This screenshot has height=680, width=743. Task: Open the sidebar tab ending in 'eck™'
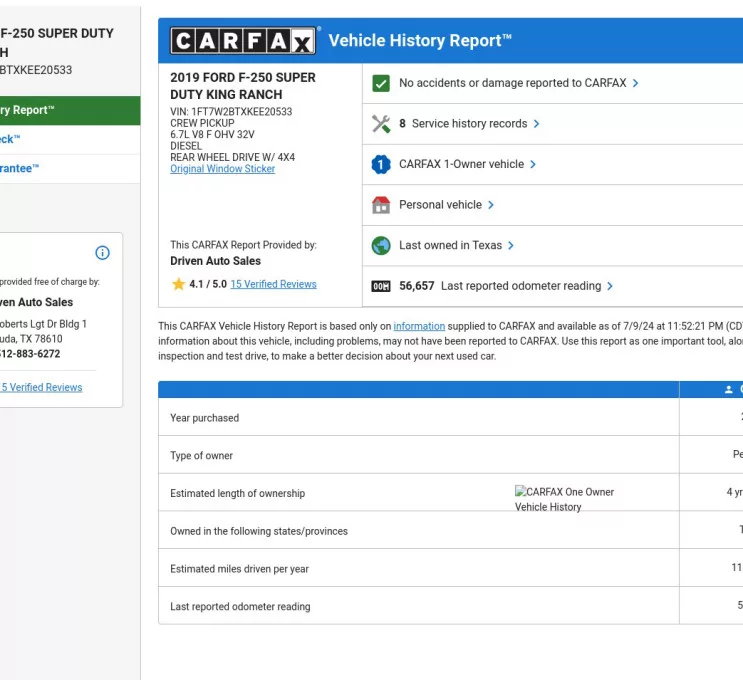[70, 139]
